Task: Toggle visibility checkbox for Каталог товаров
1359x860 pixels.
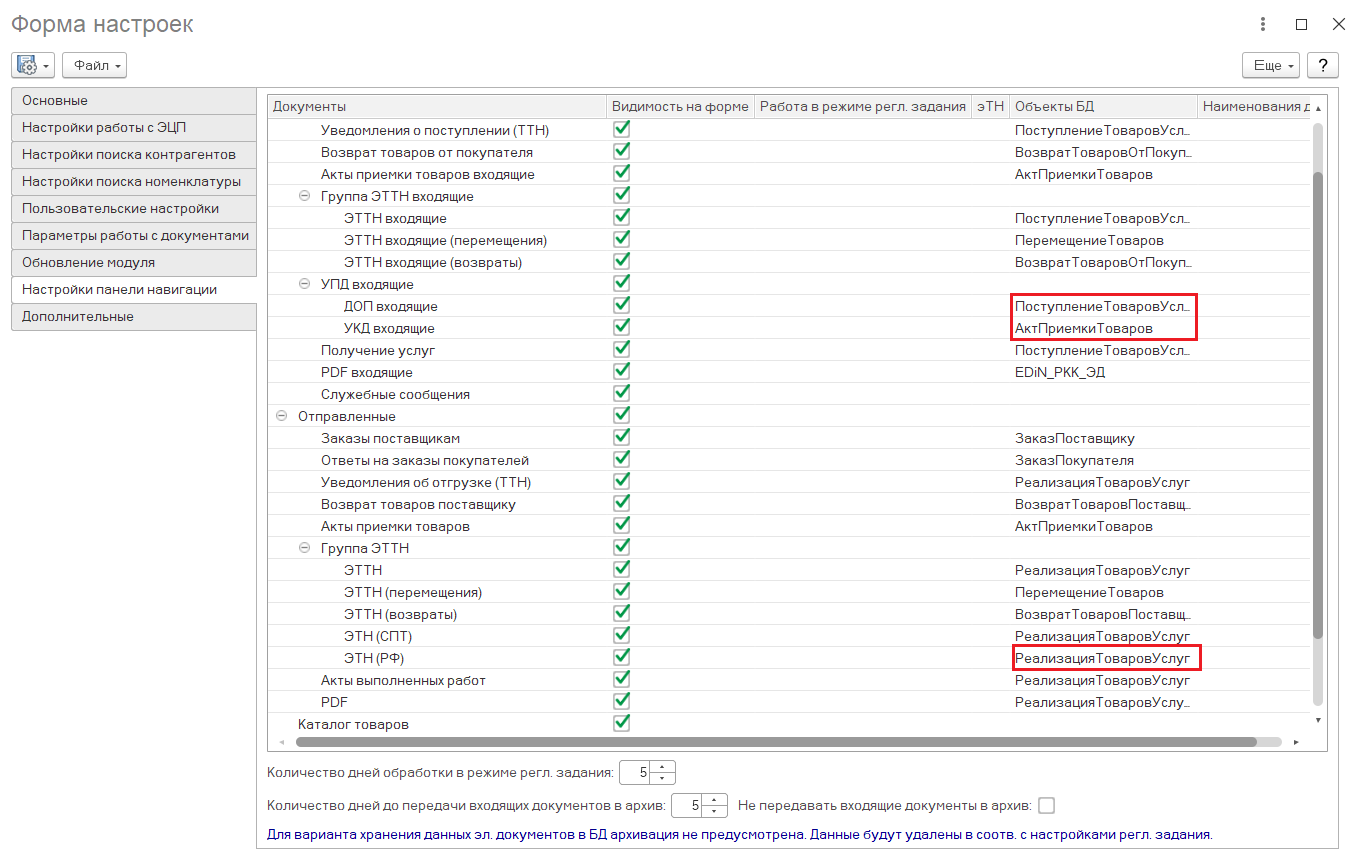Action: click(621, 723)
